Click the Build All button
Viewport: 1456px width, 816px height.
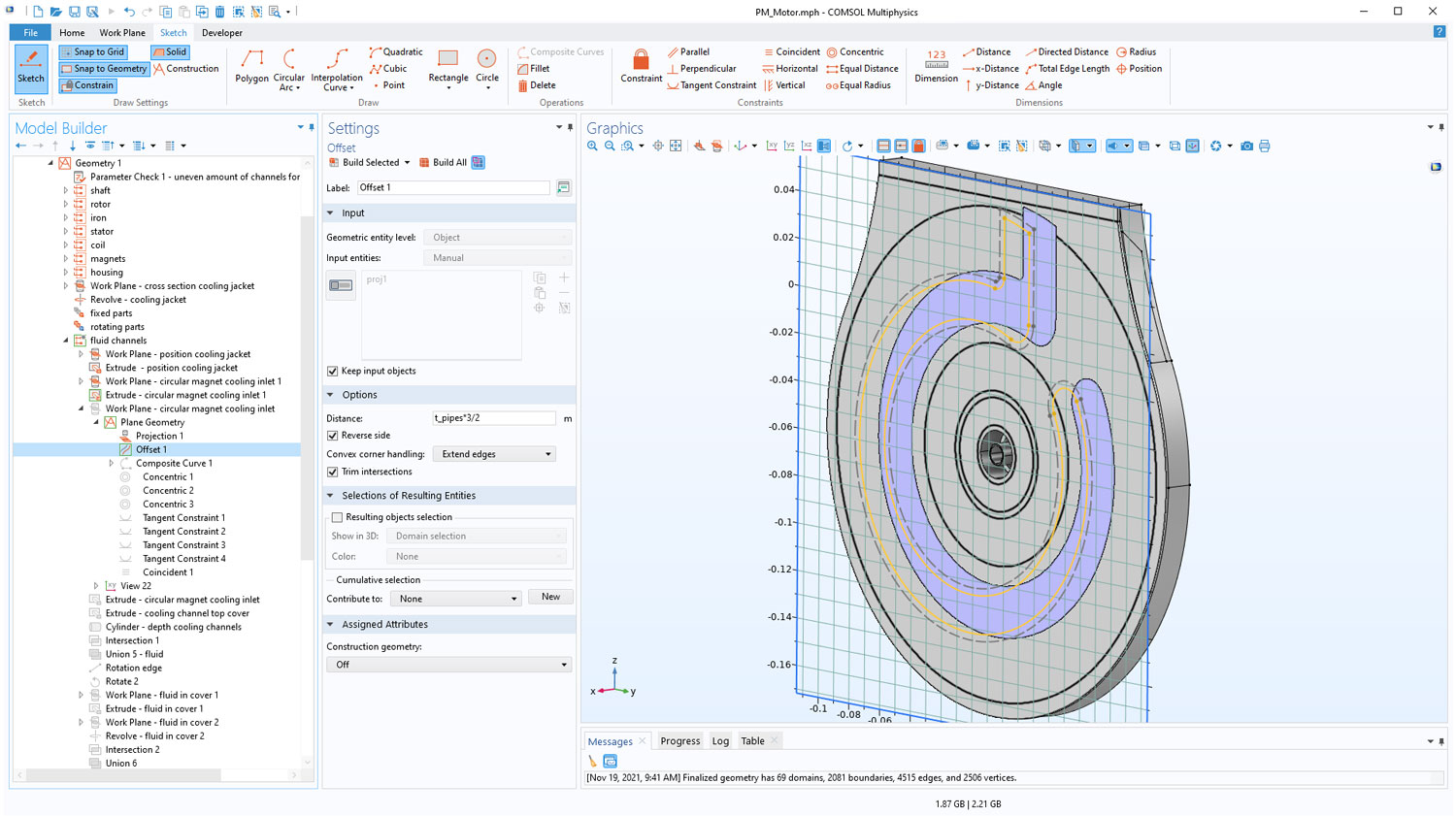click(443, 163)
